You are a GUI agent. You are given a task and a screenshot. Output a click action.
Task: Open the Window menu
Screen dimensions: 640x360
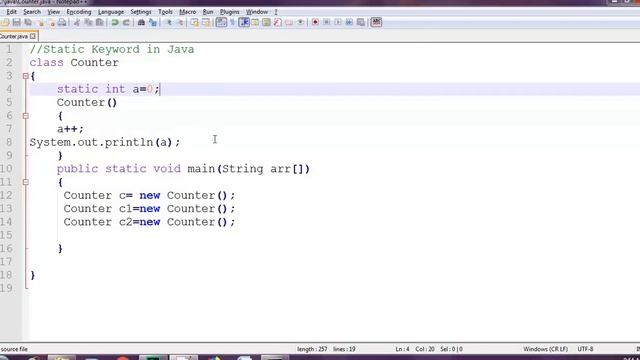click(x=257, y=12)
